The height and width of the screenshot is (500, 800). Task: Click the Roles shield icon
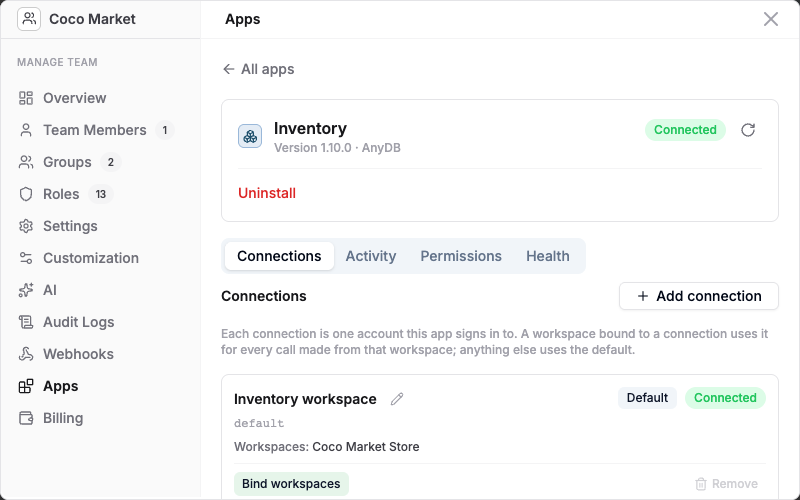click(26, 194)
